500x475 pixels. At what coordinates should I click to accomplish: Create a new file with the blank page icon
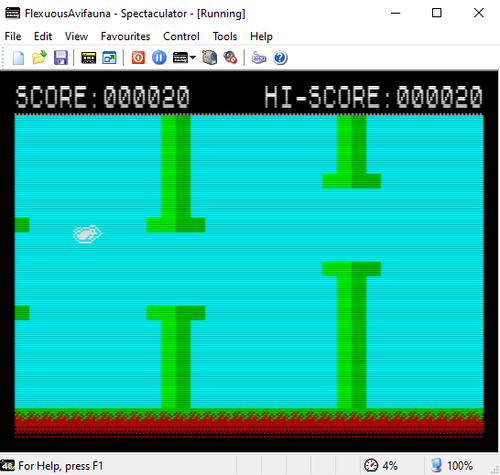coord(18,58)
